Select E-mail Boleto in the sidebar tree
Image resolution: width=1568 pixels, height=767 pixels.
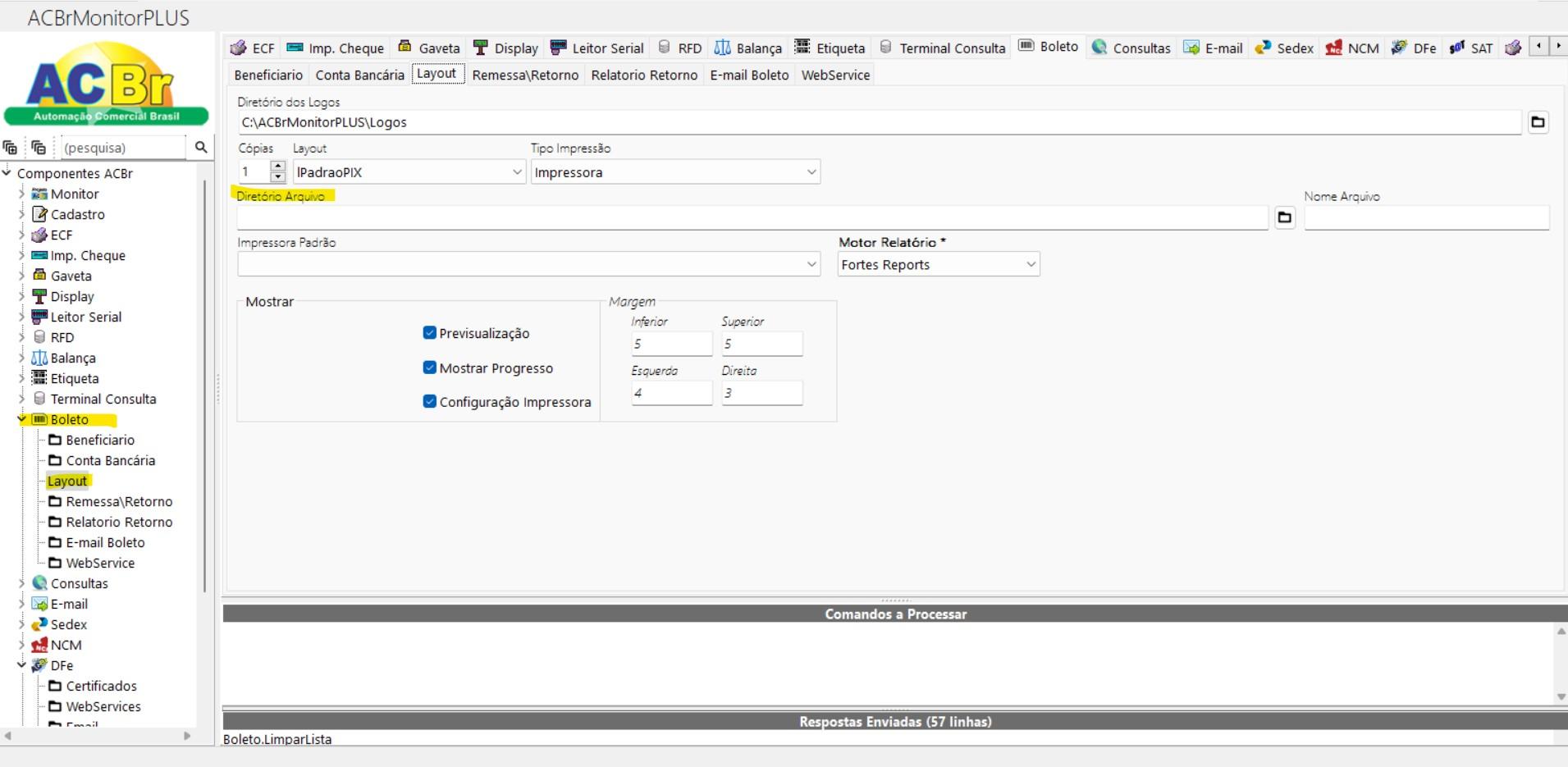click(105, 542)
